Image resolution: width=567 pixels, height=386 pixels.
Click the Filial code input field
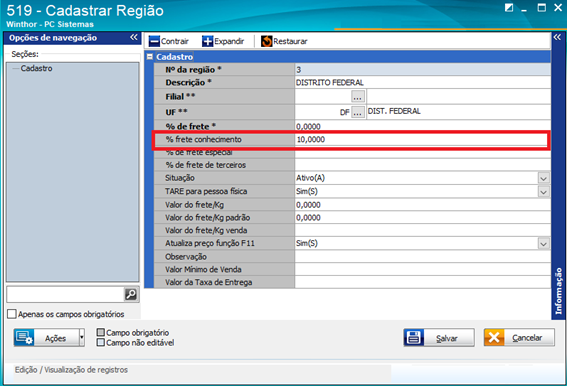323,97
